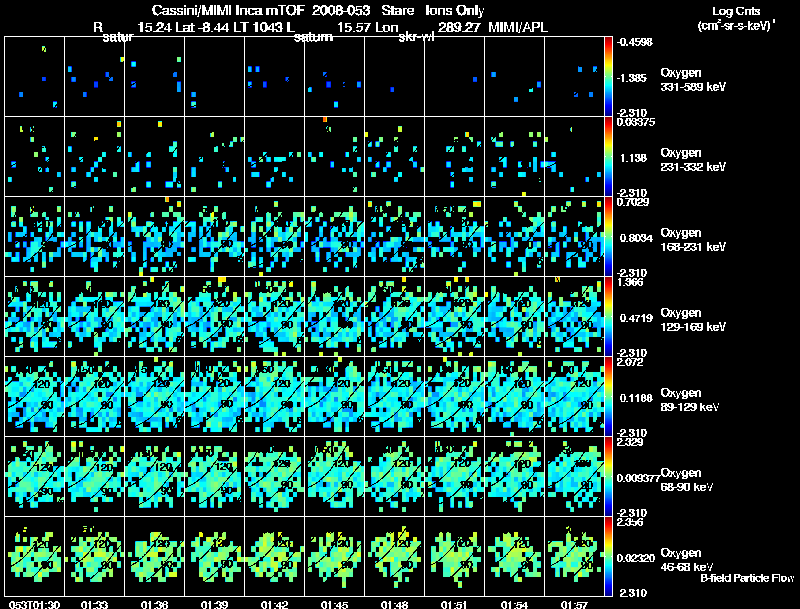Select the Oxygen 331-589 keV panel at 01:33
The width and height of the screenshot is (800, 609).
click(x=94, y=77)
